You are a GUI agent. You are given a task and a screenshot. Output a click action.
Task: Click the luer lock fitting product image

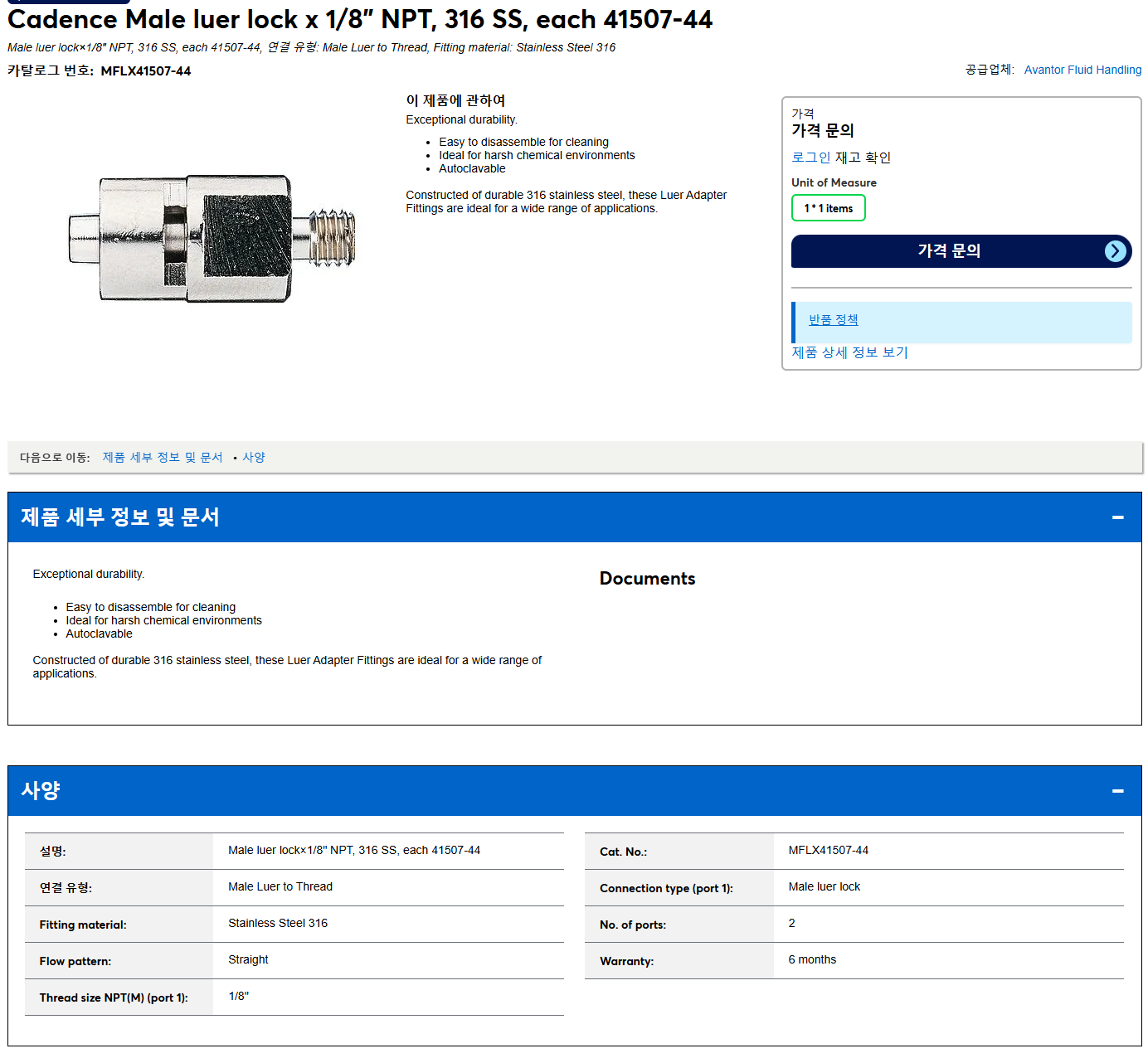pyautogui.click(x=212, y=238)
